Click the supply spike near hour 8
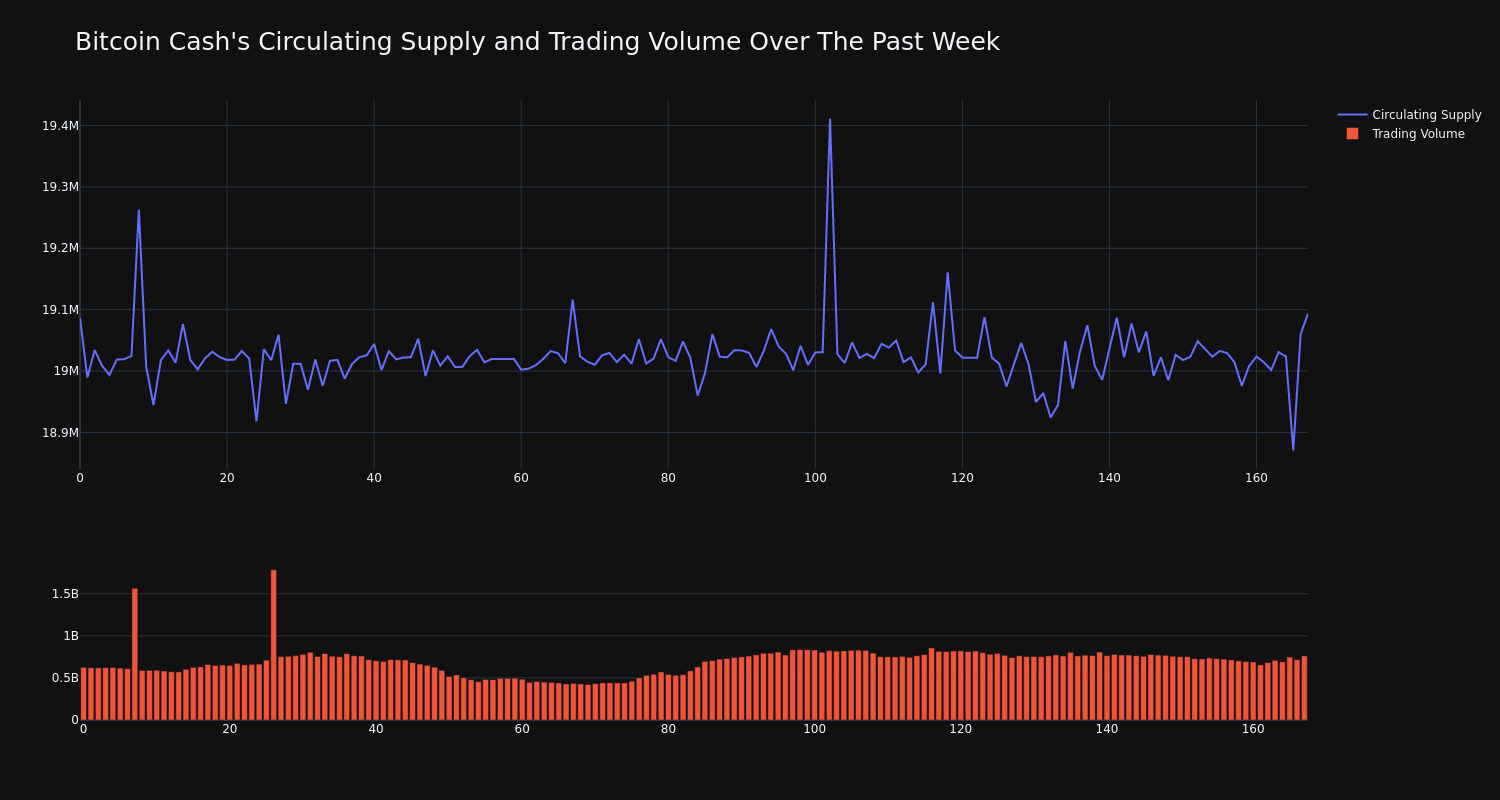1500x800 pixels. (x=139, y=211)
